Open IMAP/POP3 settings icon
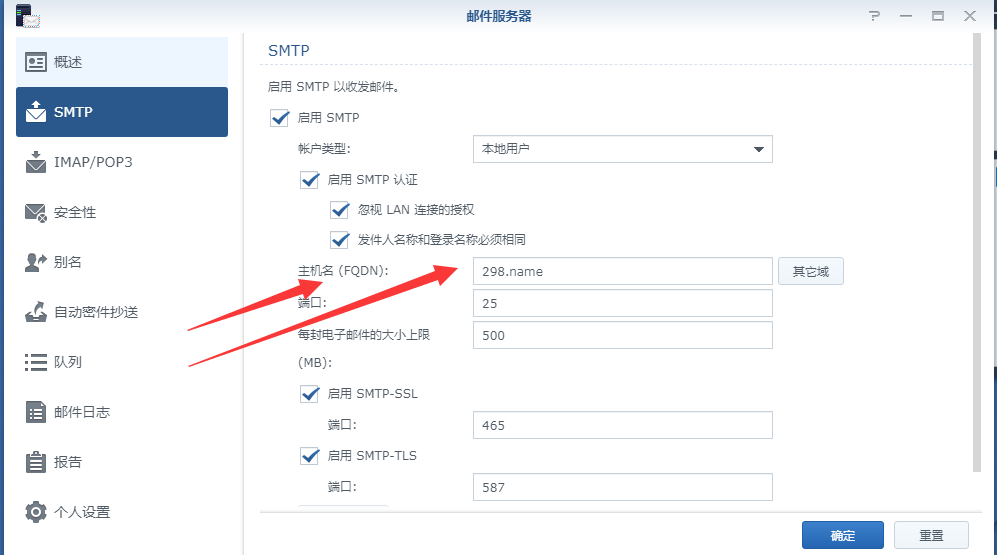997x555 pixels. click(36, 162)
